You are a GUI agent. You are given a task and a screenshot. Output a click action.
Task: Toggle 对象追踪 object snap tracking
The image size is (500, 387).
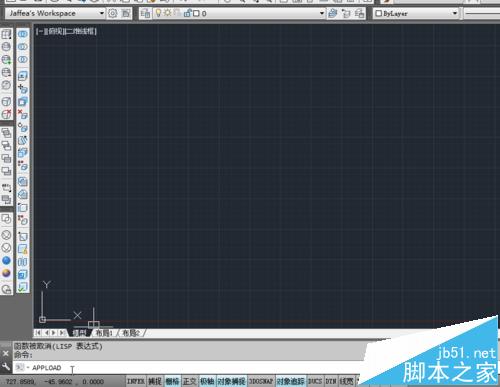[290, 381]
